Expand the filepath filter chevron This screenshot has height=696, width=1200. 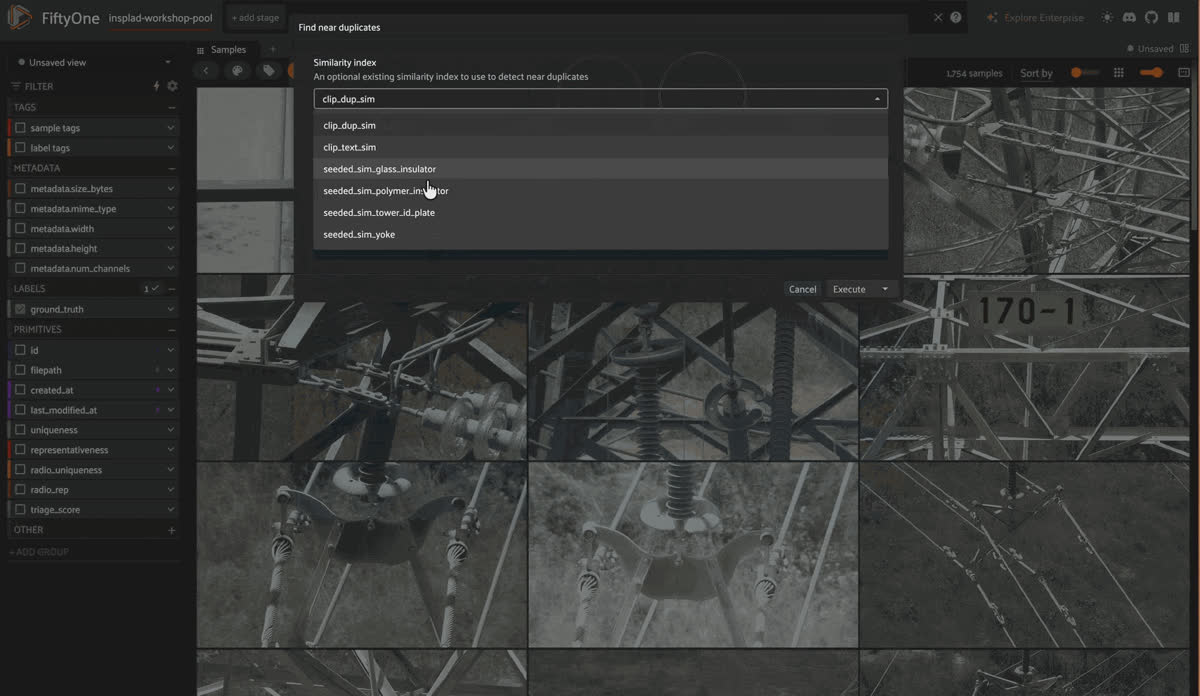171,370
